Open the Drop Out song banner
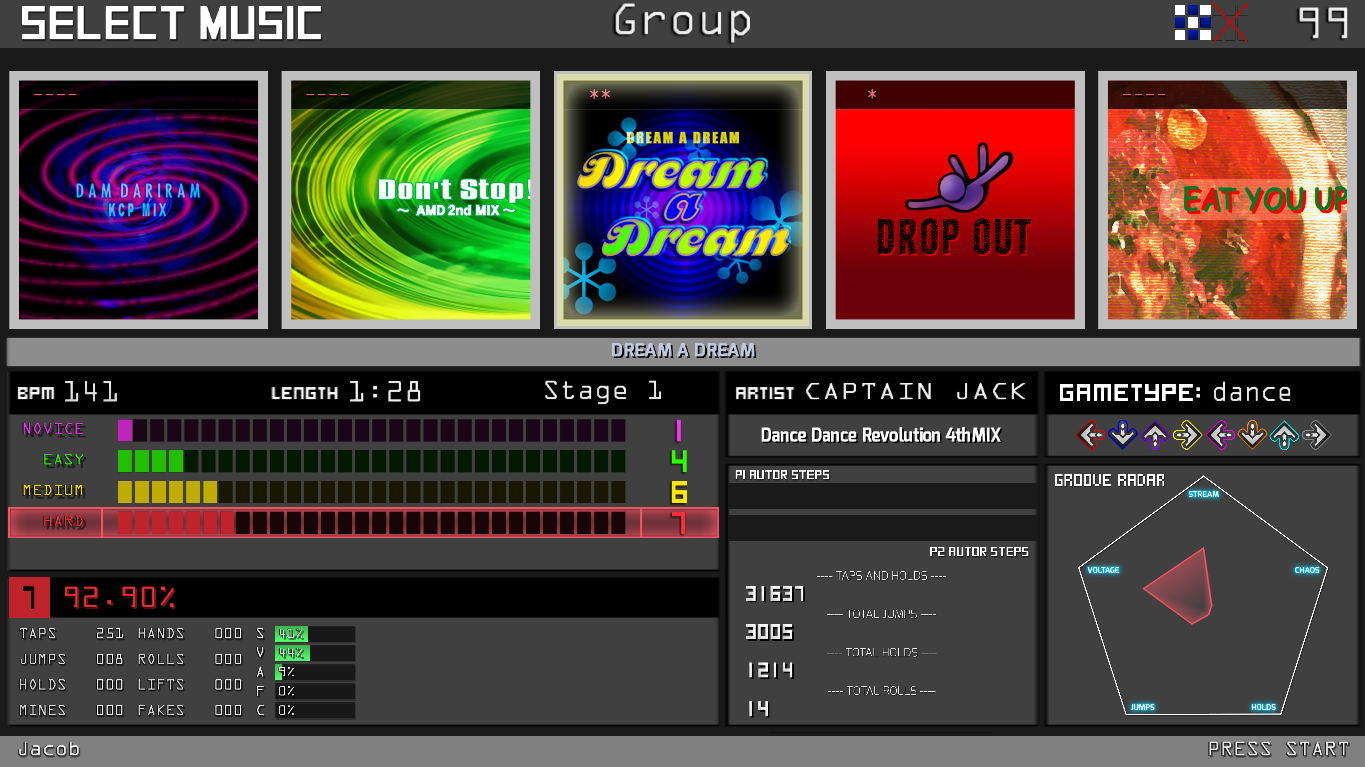 coord(955,200)
